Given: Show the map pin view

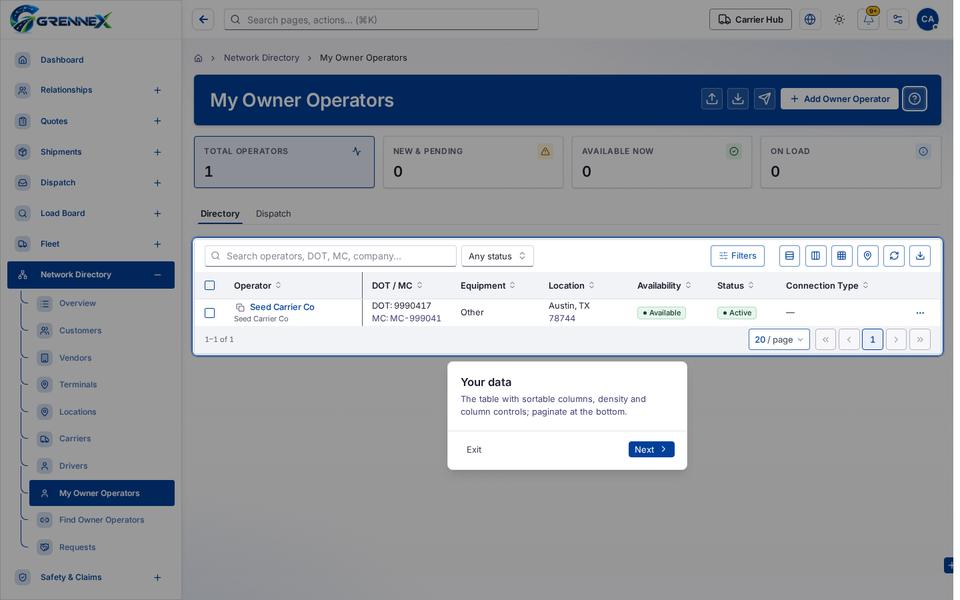Looking at the screenshot, I should click(x=868, y=256).
